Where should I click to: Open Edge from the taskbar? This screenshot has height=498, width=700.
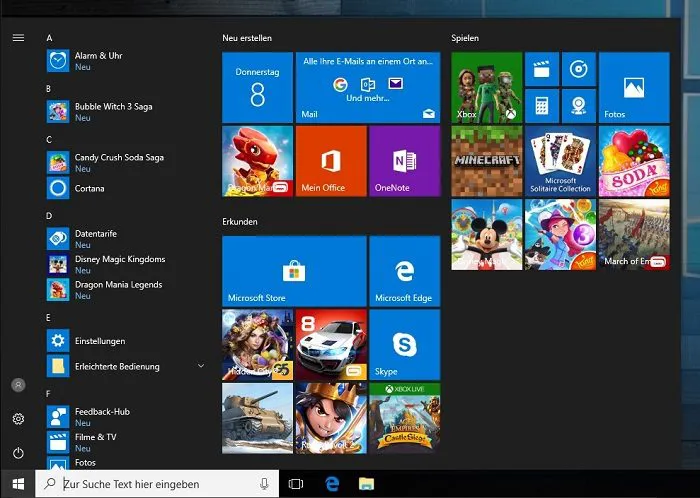[332, 484]
